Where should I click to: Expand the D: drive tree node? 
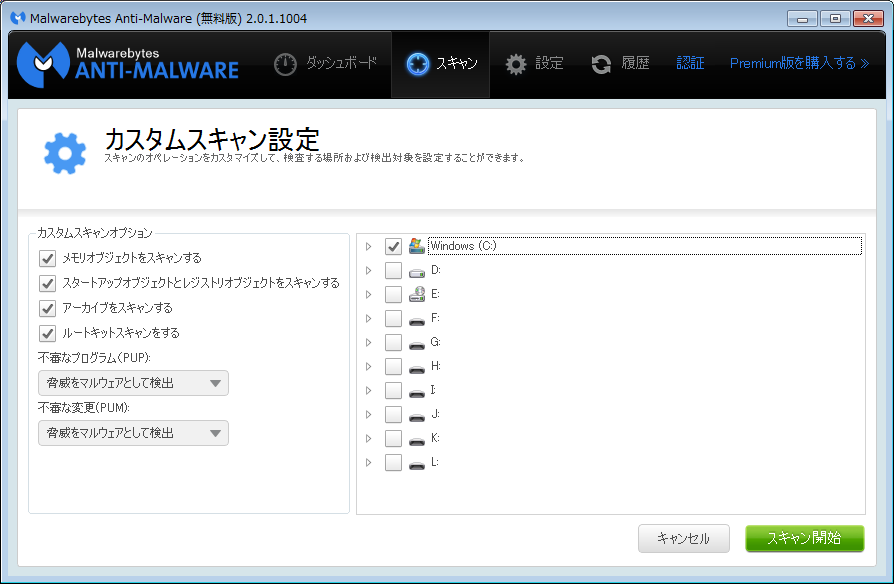(369, 270)
